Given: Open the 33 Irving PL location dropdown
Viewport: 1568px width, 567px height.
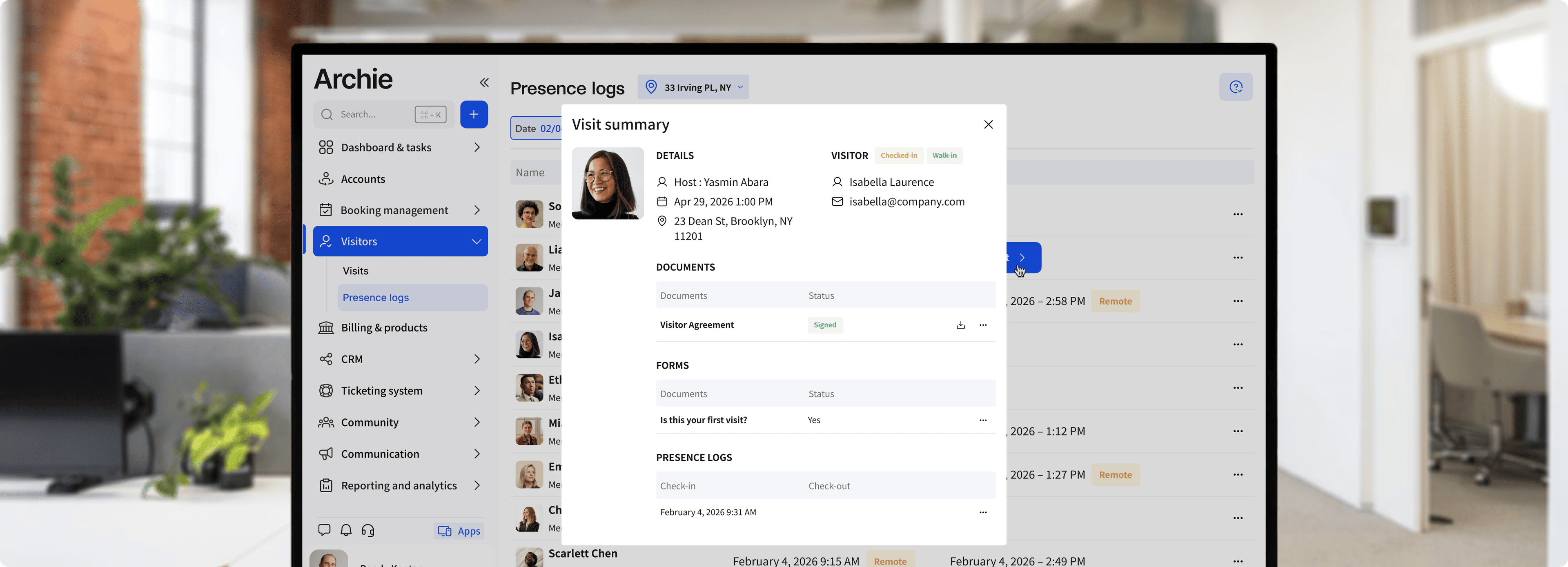Looking at the screenshot, I should coord(693,88).
